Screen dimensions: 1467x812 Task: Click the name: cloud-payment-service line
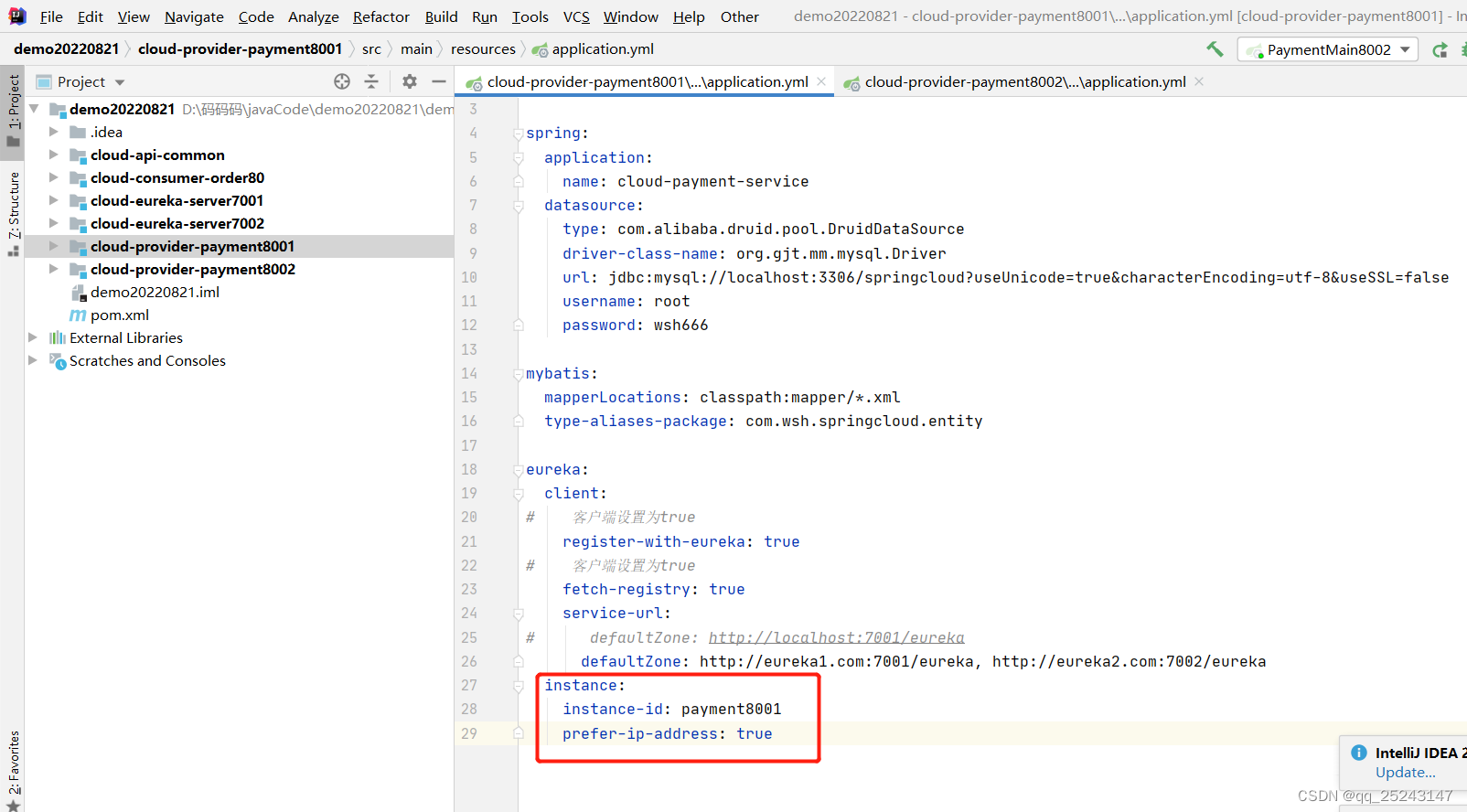tap(685, 181)
